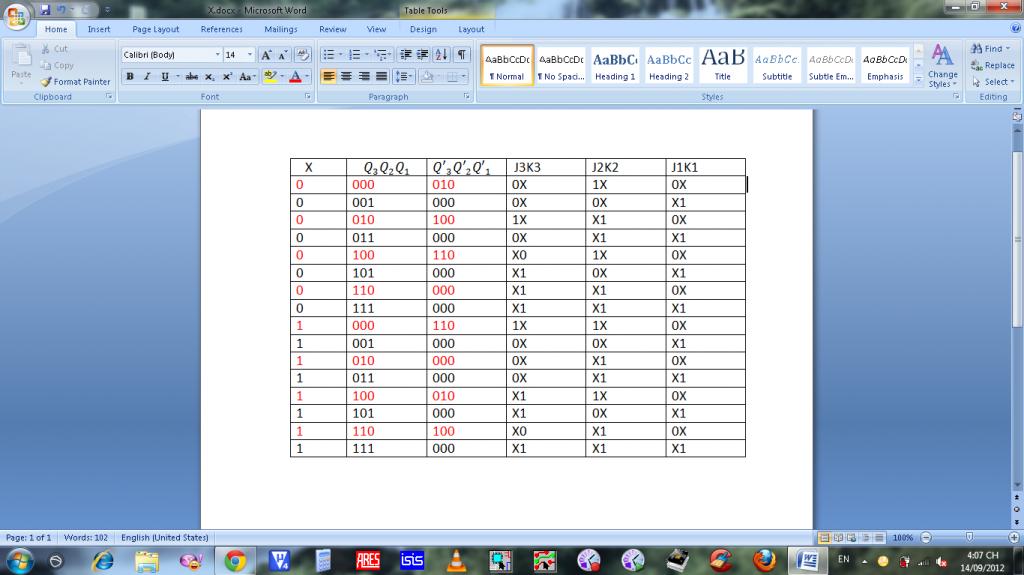Open the Paragraph dialog launcher
This screenshot has width=1024, height=575.
click(467, 97)
